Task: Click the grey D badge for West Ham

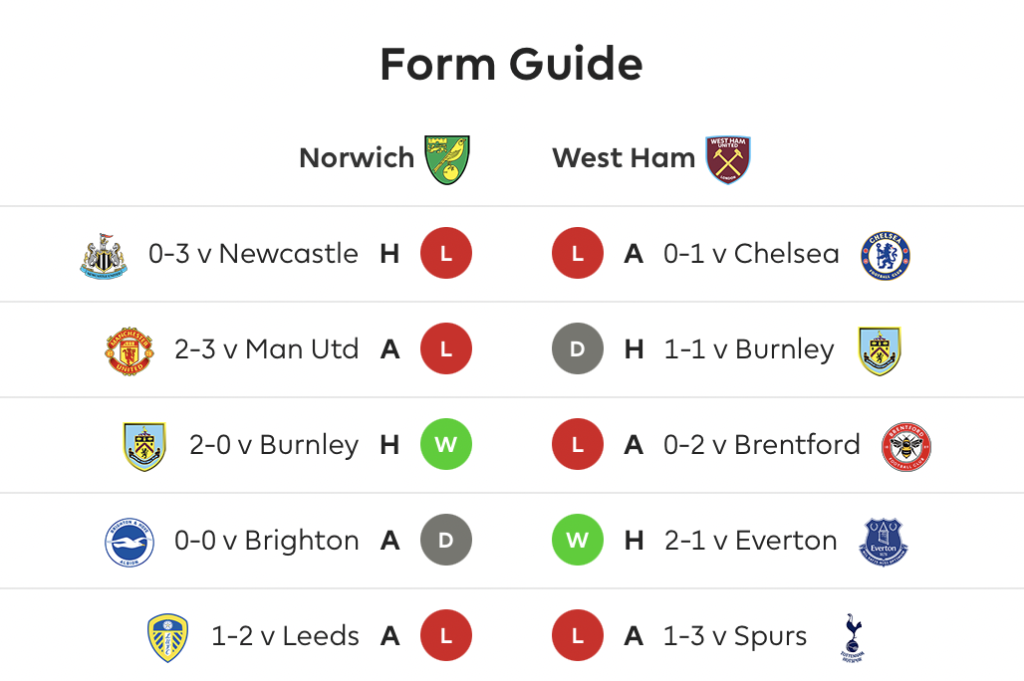Action: [x=577, y=349]
